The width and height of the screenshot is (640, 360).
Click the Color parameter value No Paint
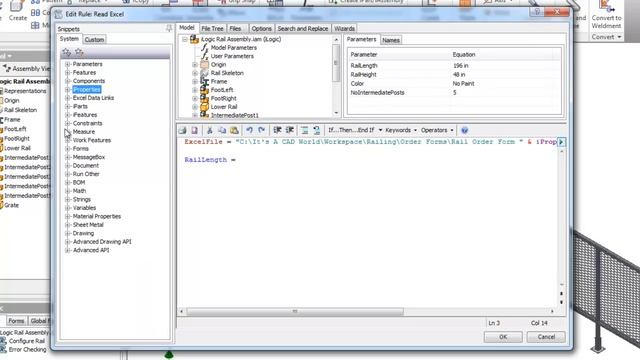pyautogui.click(x=463, y=84)
